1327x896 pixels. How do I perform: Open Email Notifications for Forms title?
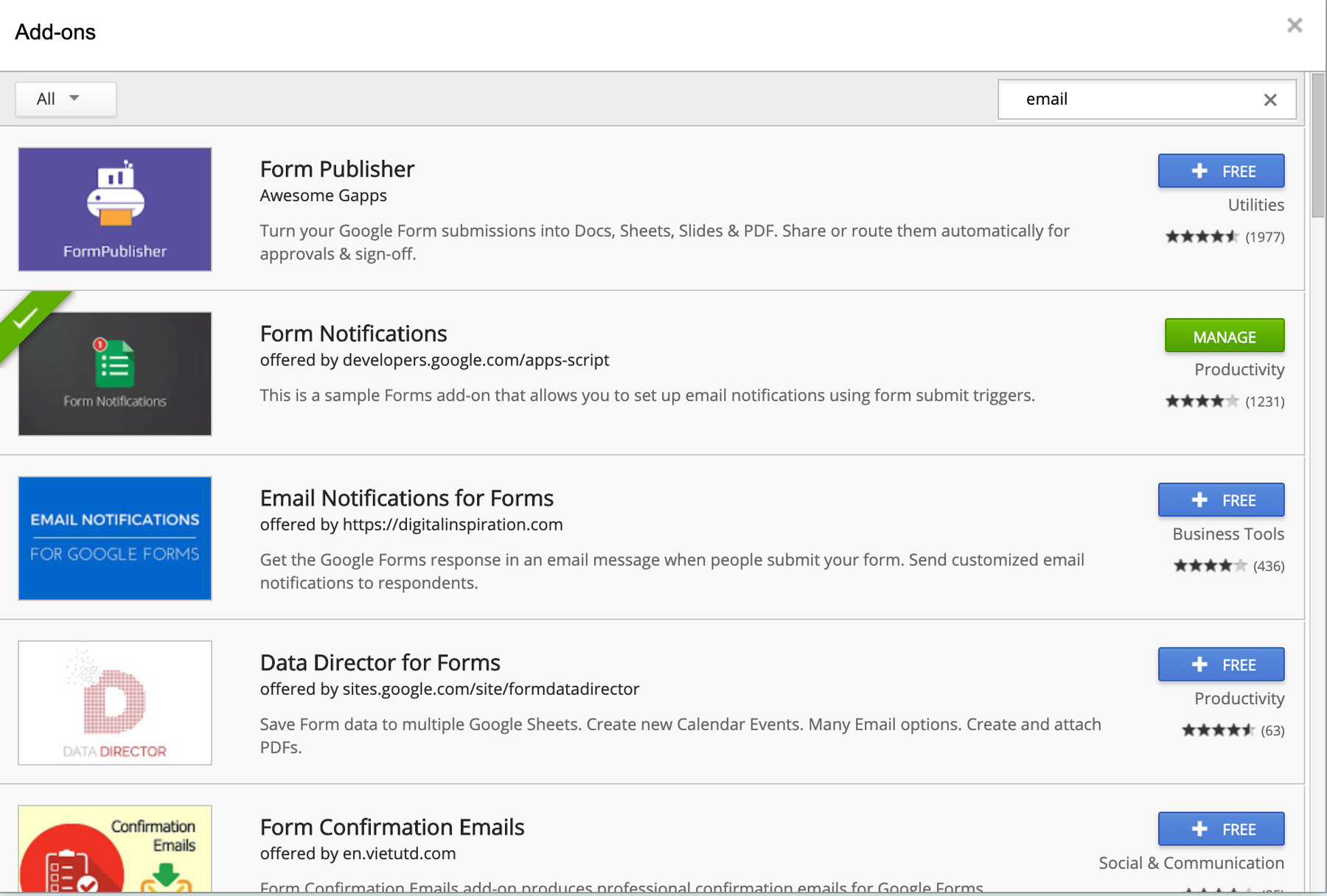[406, 498]
